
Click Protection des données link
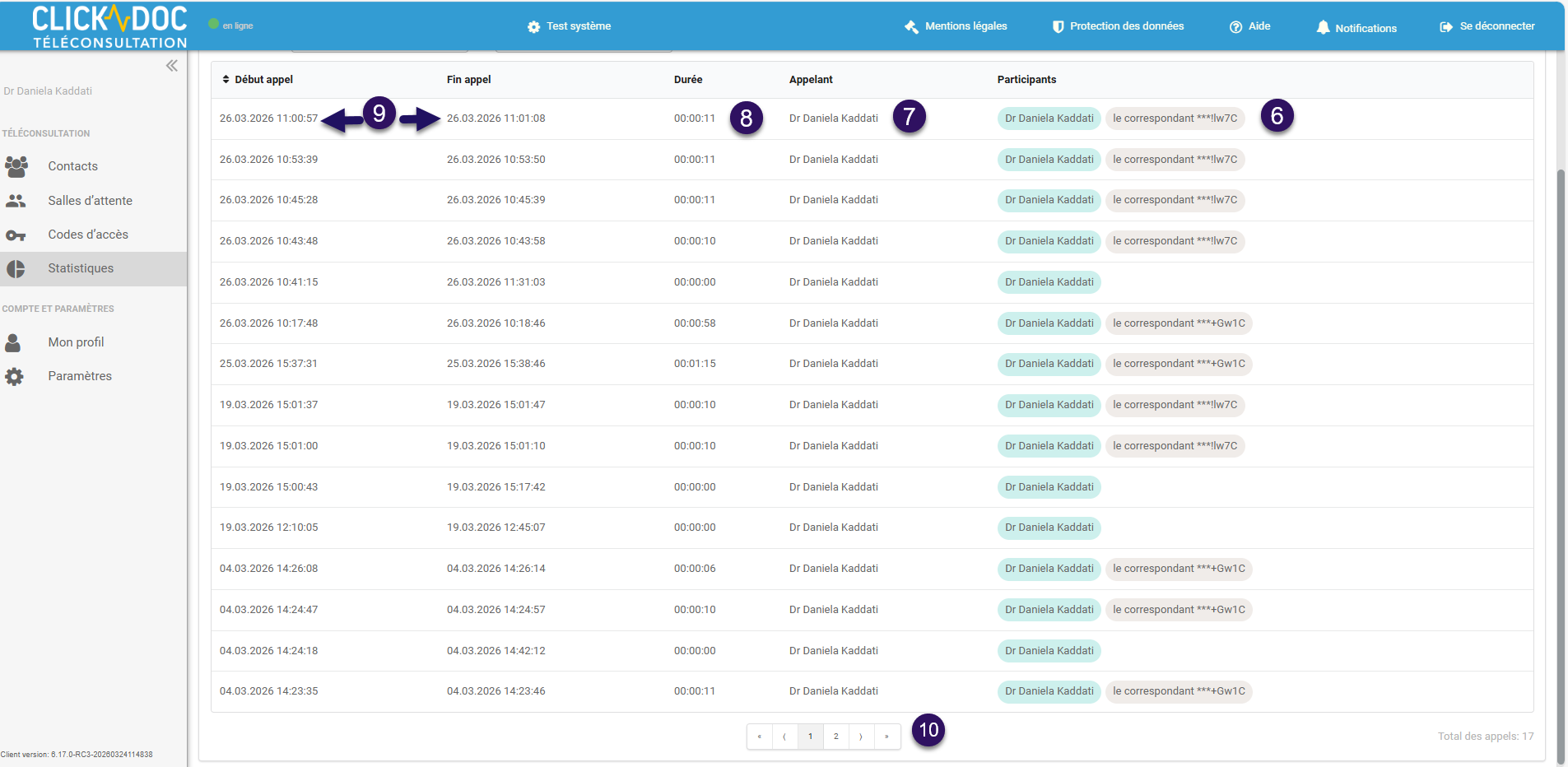tap(1118, 26)
